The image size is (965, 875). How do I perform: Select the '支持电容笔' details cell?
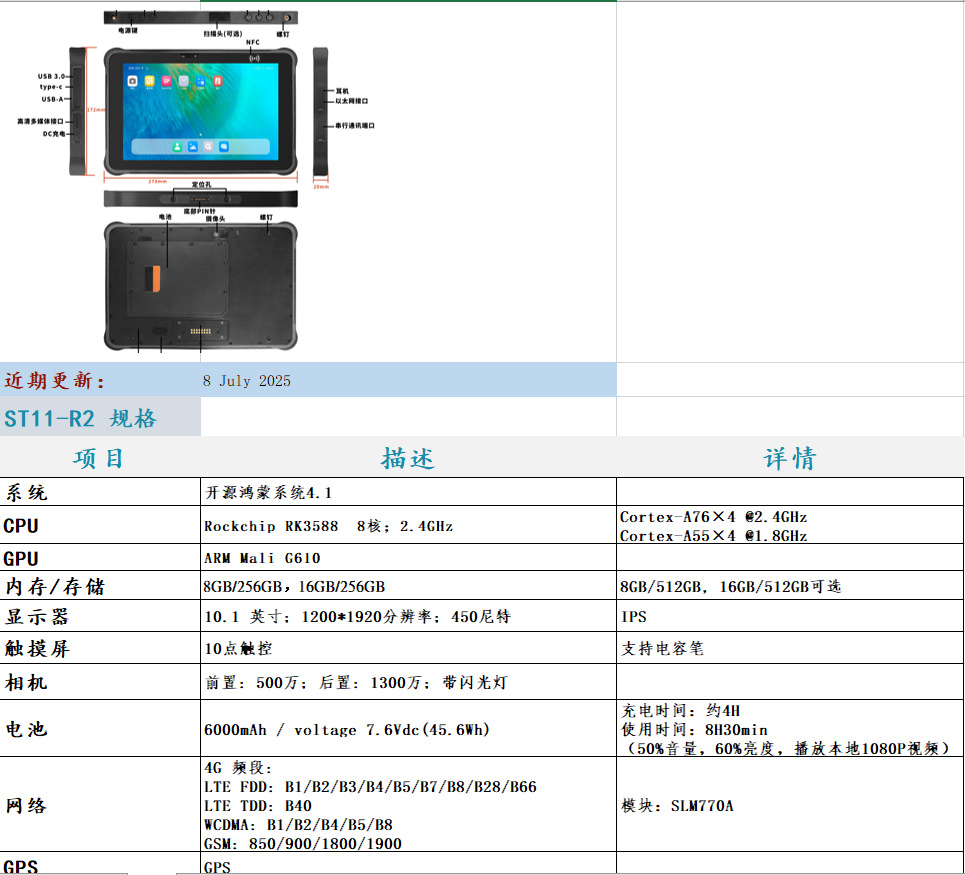(790, 648)
